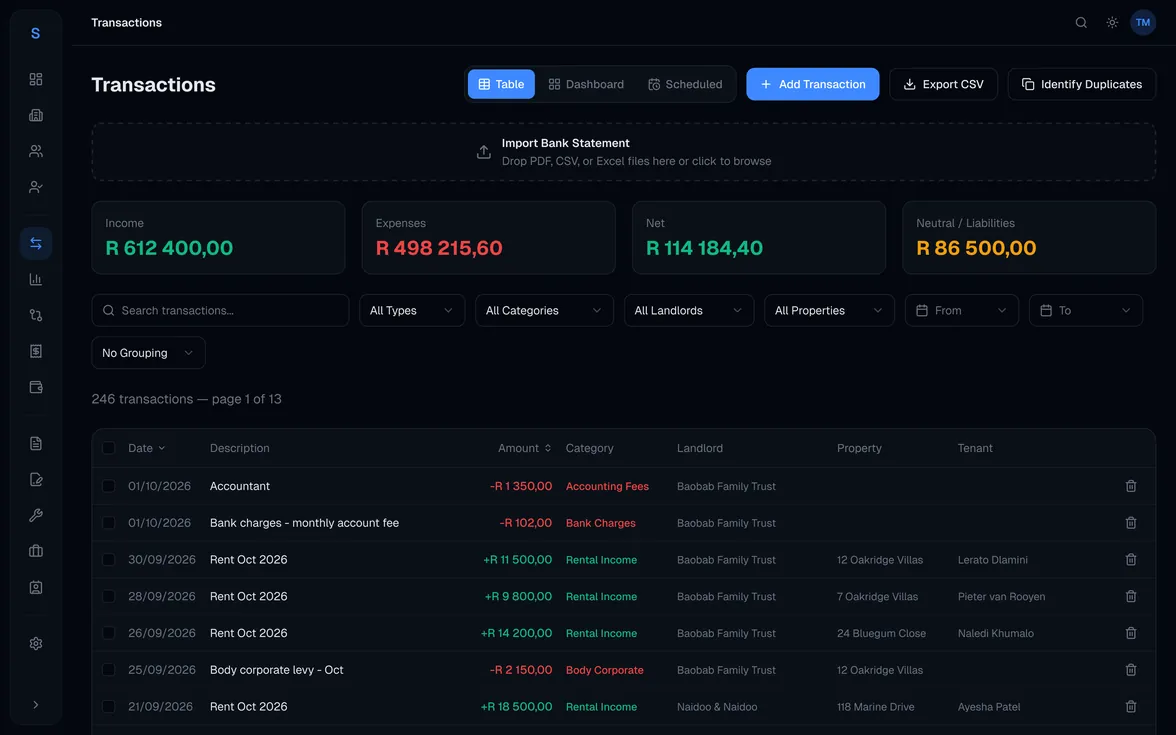Open the All Categories dropdown
Screen dimensions: 1176x735
click(x=544, y=310)
